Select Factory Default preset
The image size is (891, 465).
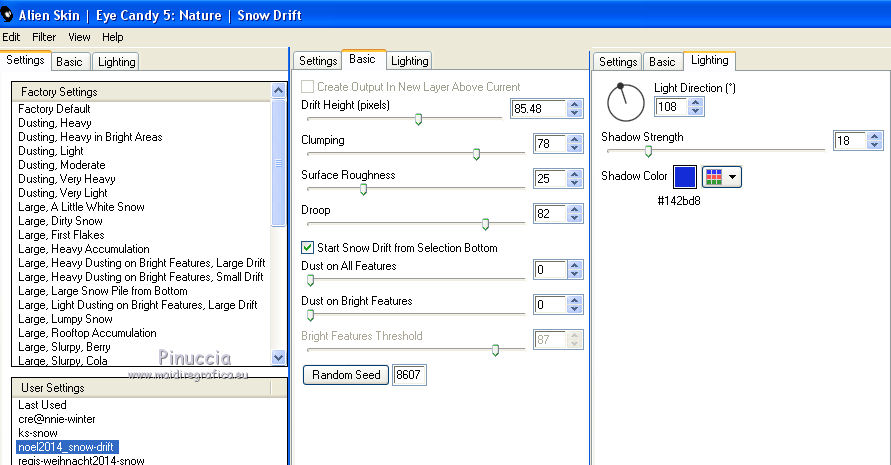point(54,109)
